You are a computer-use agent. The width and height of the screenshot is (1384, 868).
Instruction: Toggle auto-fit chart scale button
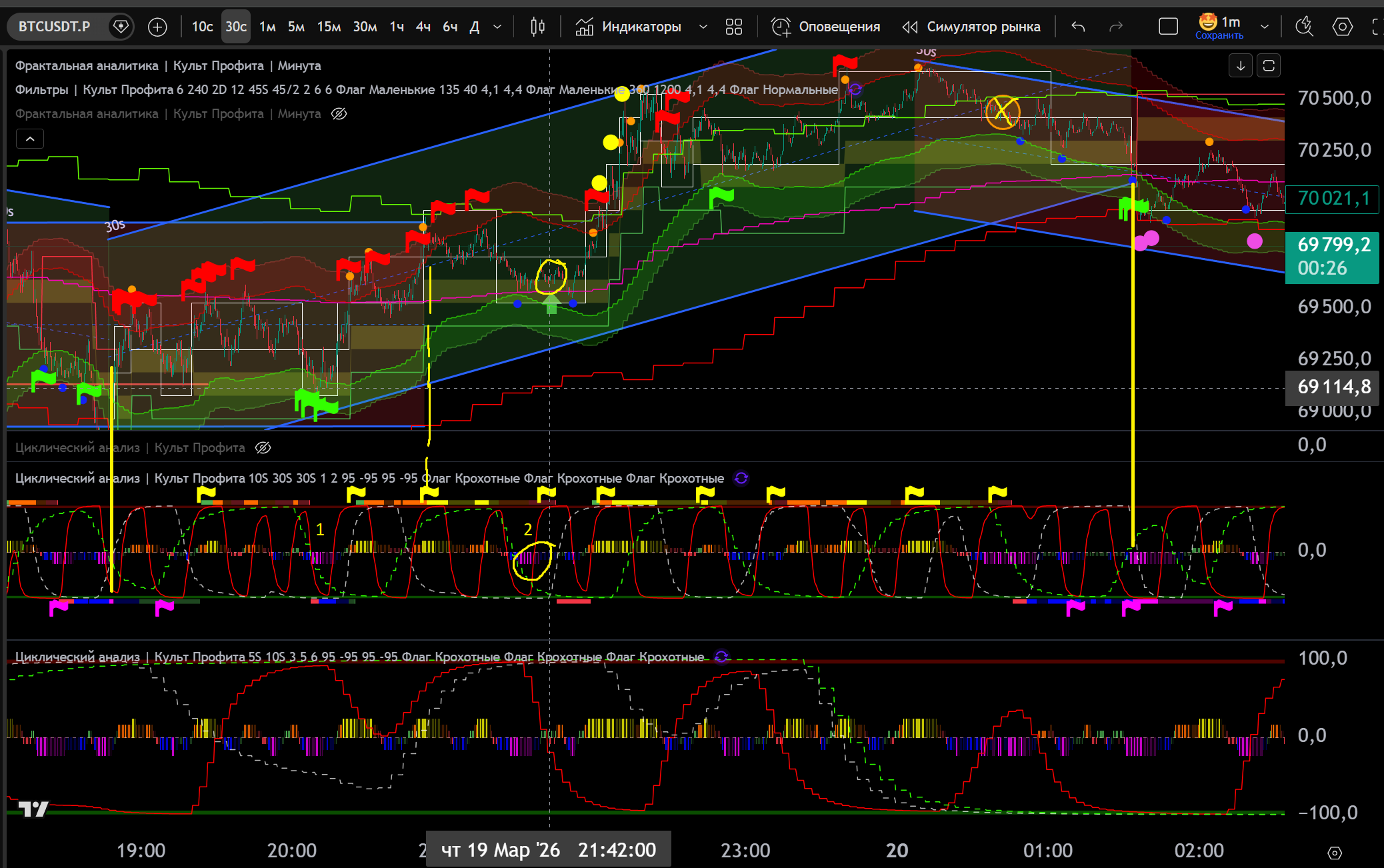click(1269, 65)
